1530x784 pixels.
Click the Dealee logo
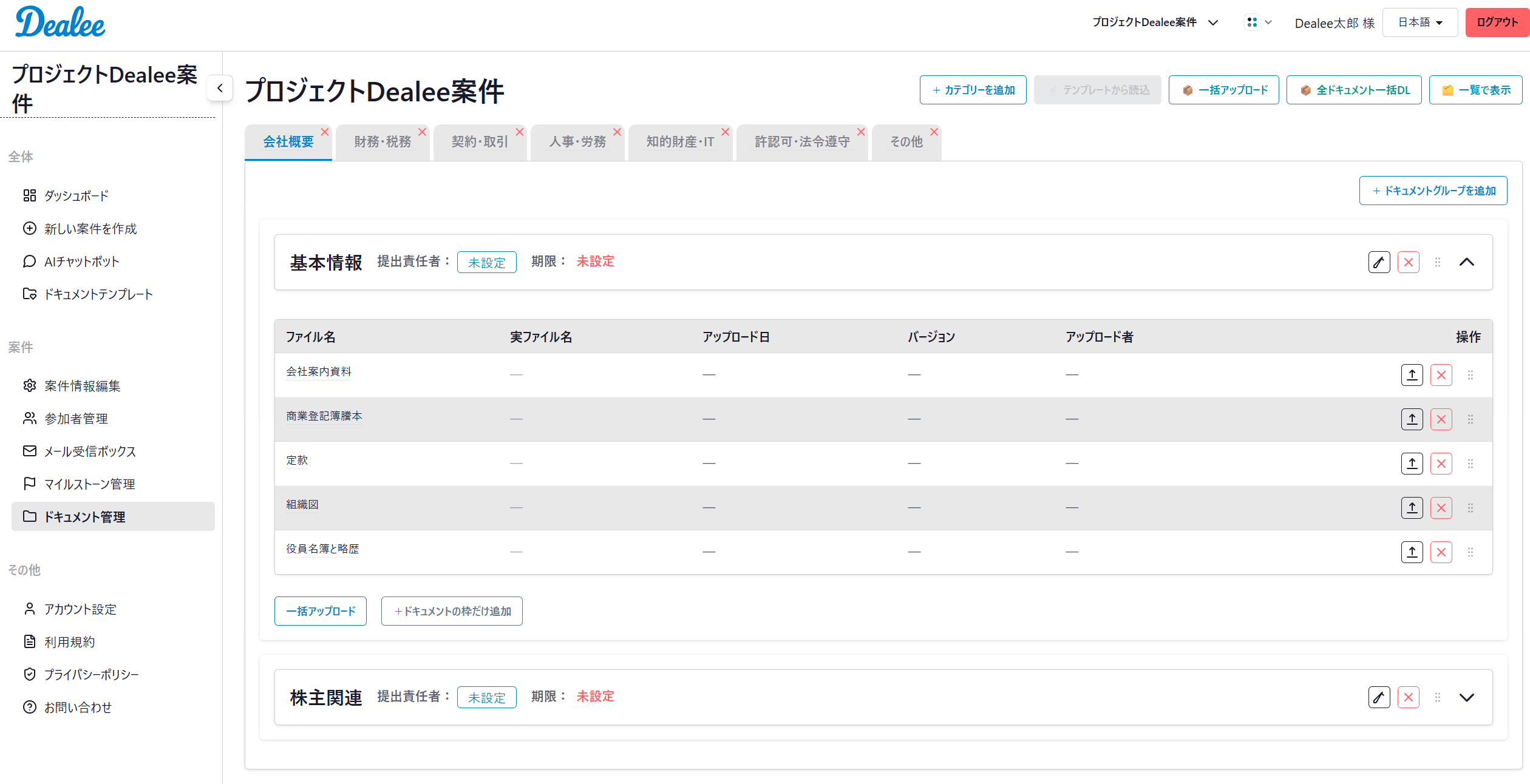60,22
